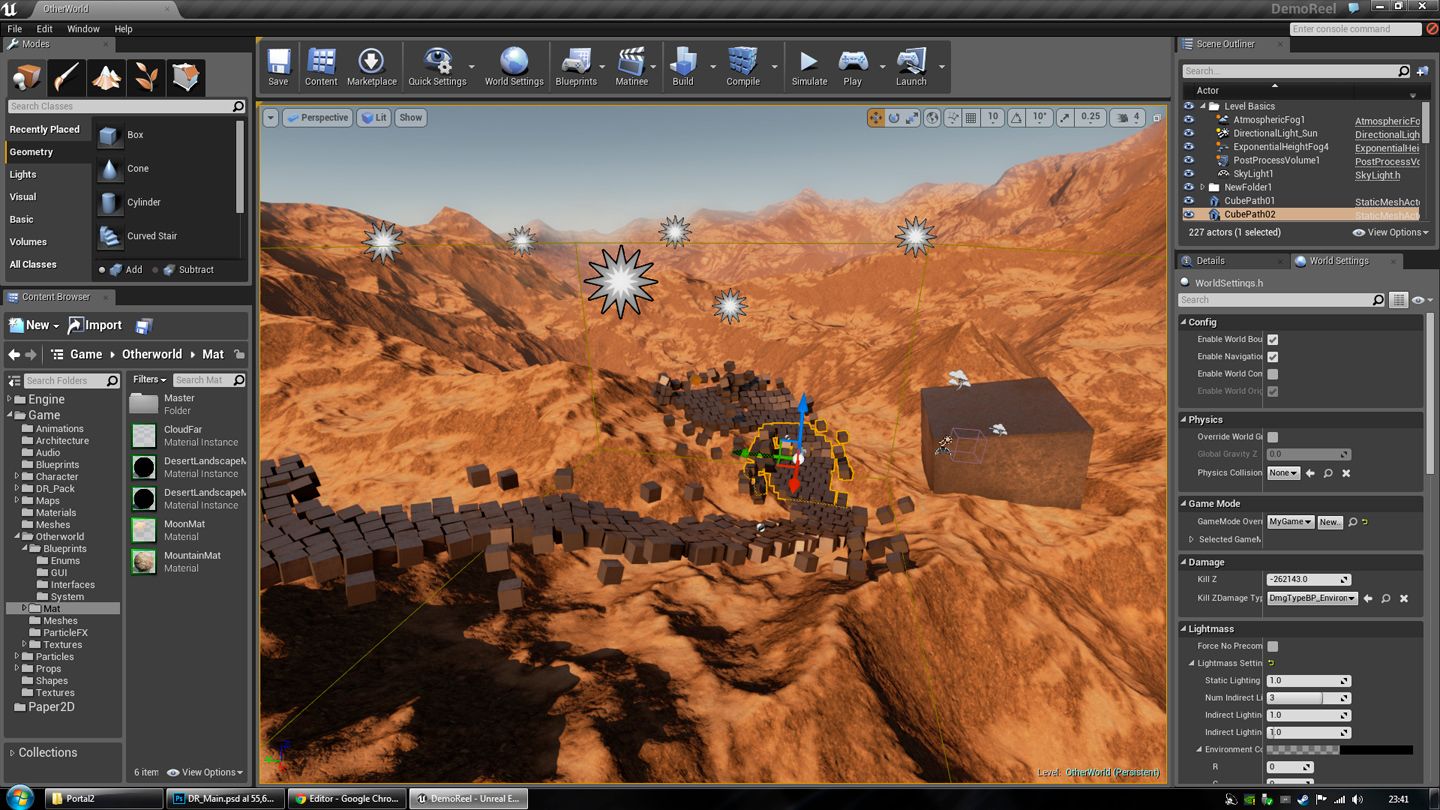Click the Perspective viewport button
Viewport: 1440px width, 810px height.
(x=317, y=118)
